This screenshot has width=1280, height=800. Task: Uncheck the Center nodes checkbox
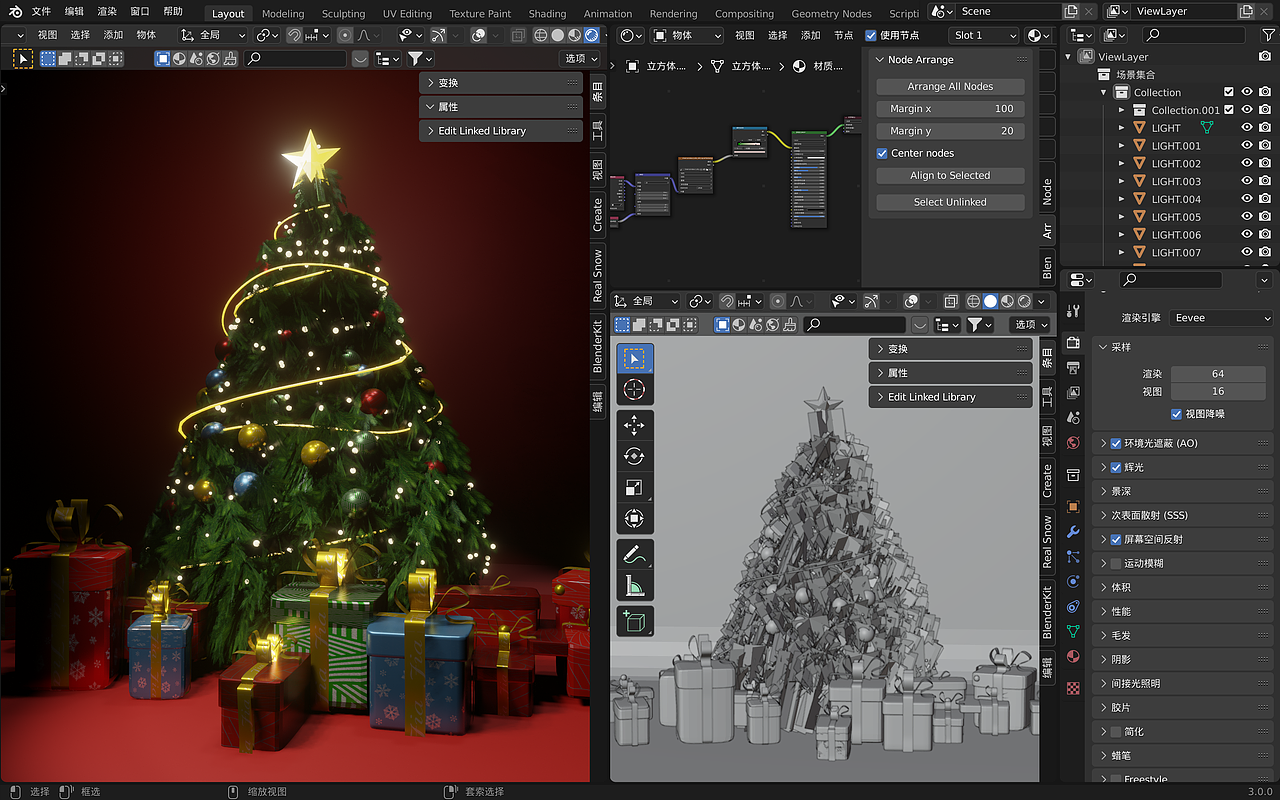click(882, 153)
